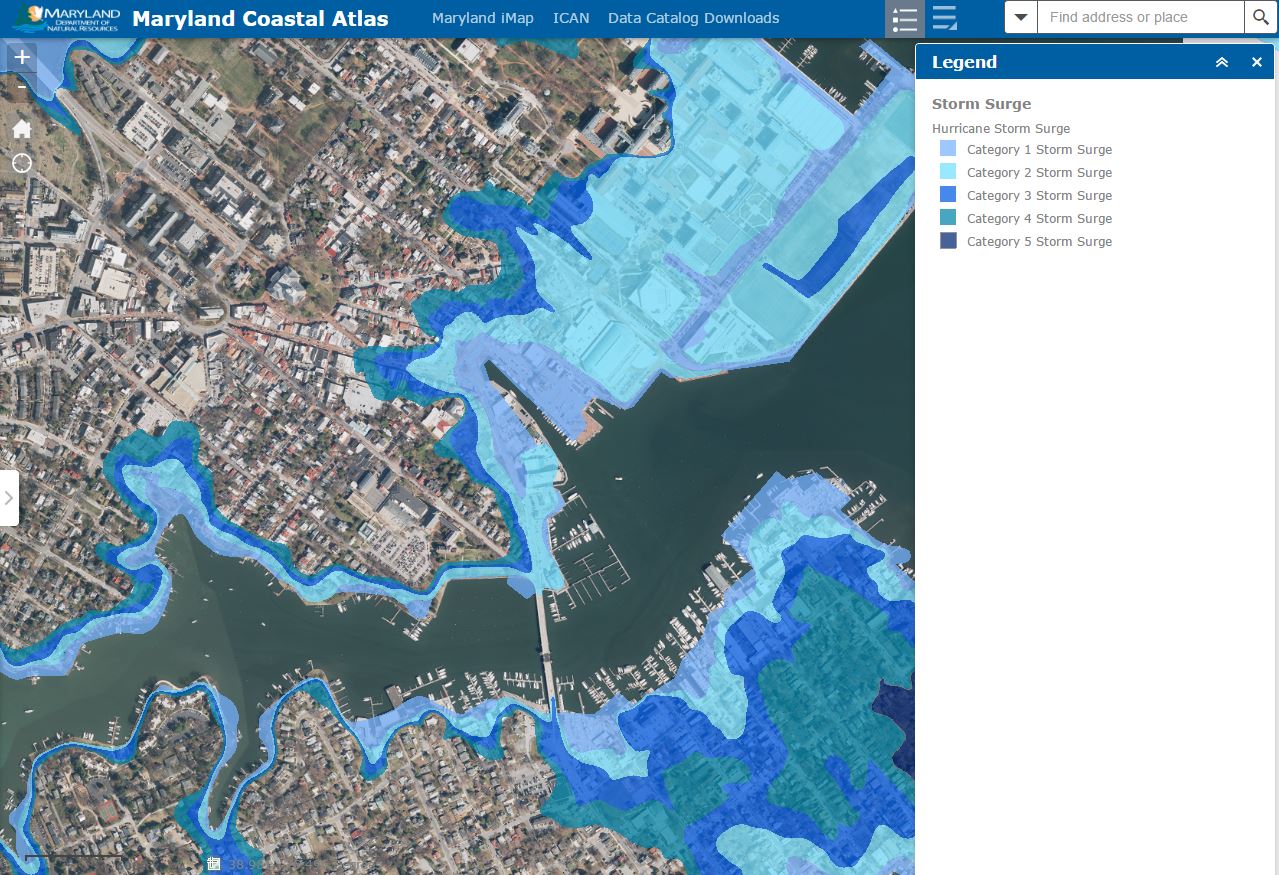Zoom out of the map
Screen dimensions: 1279x875
pyautogui.click(x=22, y=89)
